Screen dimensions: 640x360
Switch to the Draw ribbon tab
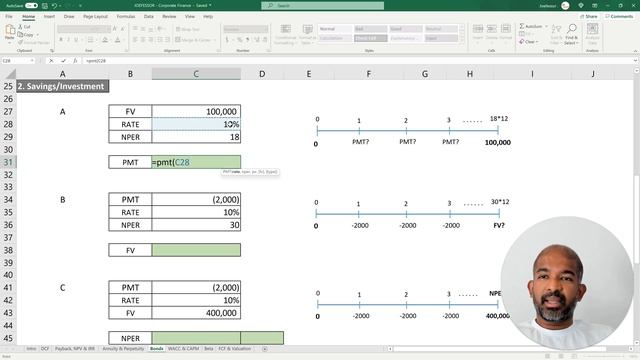[x=69, y=17]
